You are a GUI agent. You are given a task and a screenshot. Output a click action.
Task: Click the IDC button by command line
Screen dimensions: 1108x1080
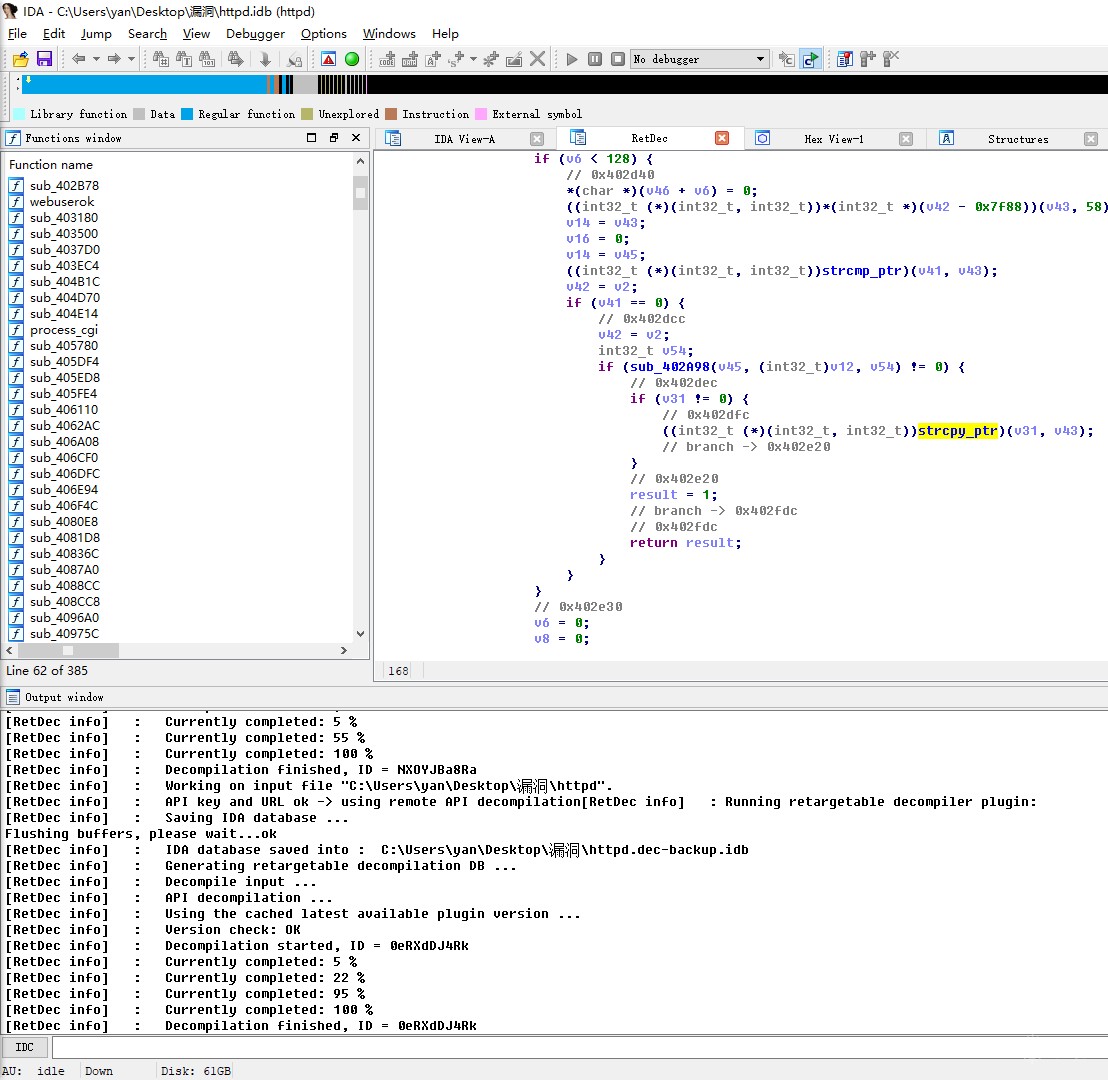pyautogui.click(x=25, y=1048)
